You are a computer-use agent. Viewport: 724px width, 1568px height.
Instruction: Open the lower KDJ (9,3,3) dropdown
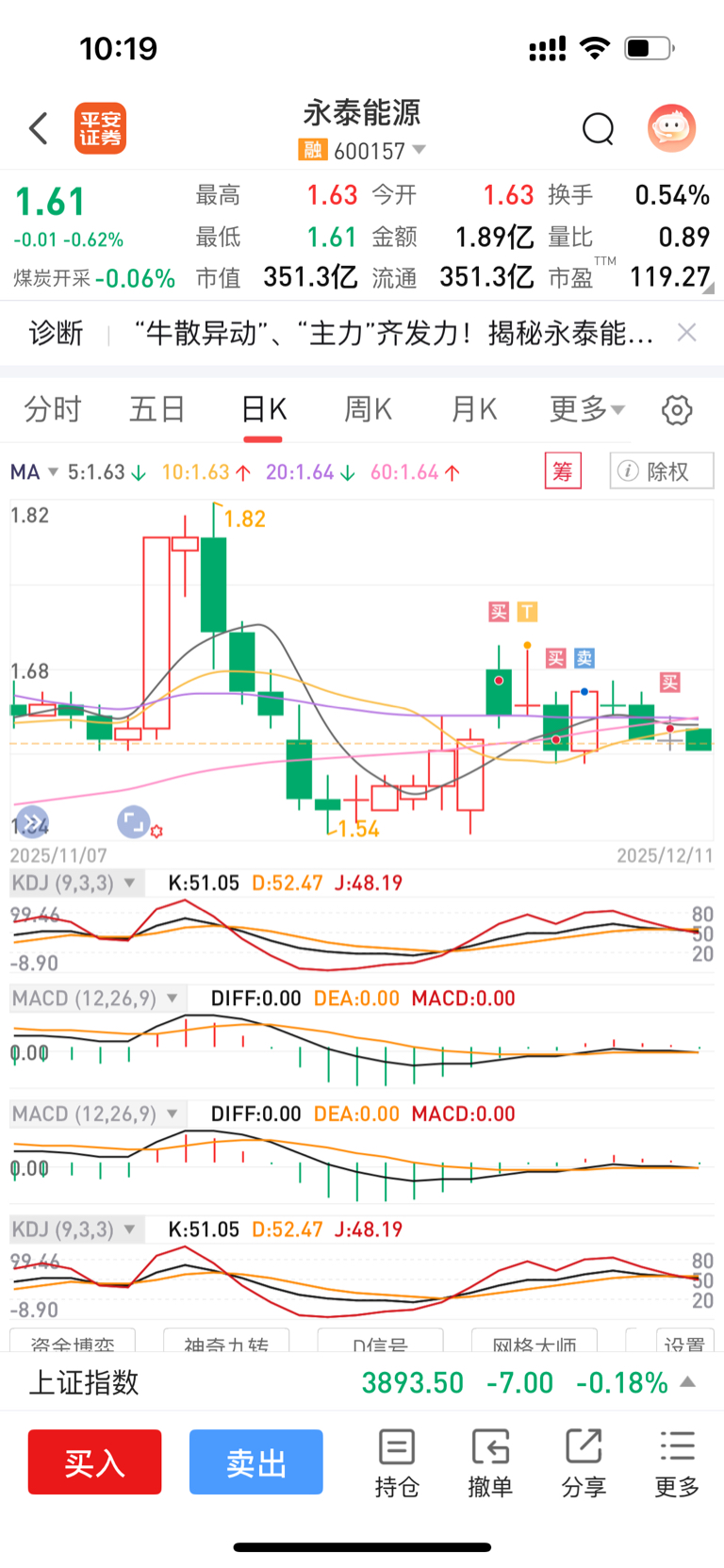click(x=77, y=1230)
